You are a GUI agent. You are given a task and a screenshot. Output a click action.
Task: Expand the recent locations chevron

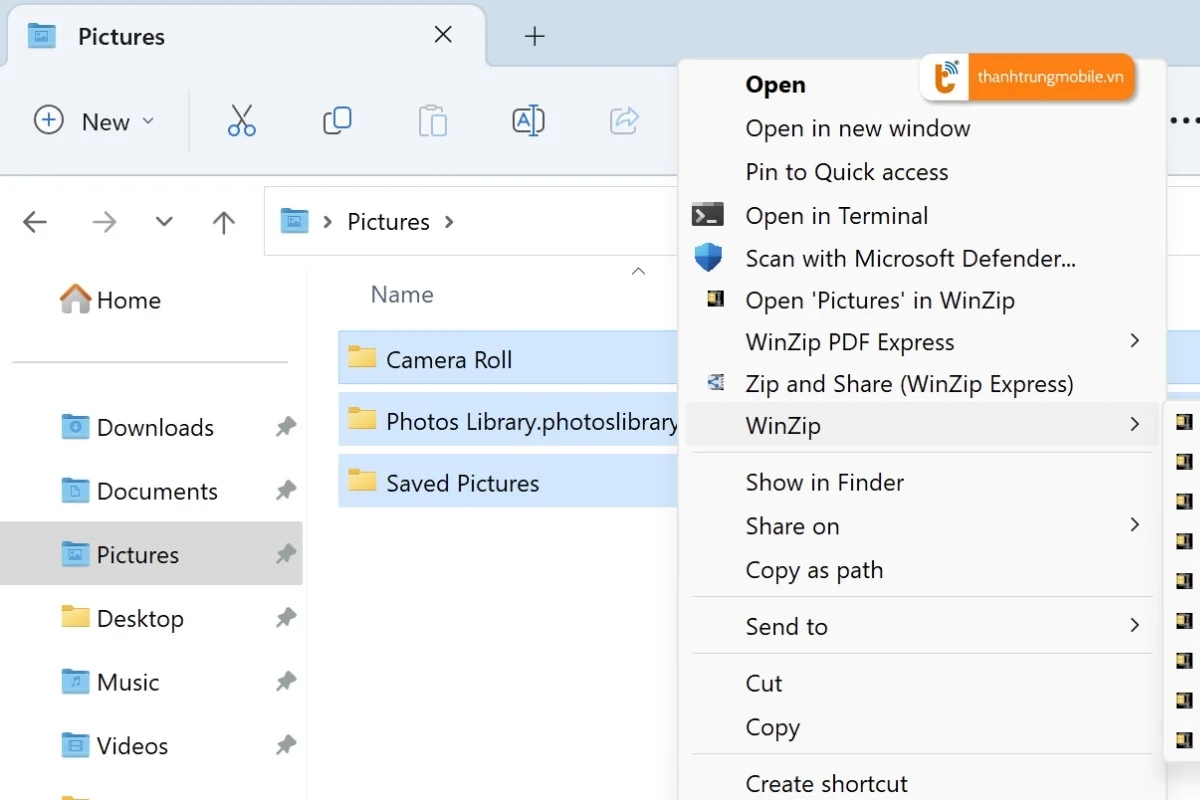click(164, 222)
